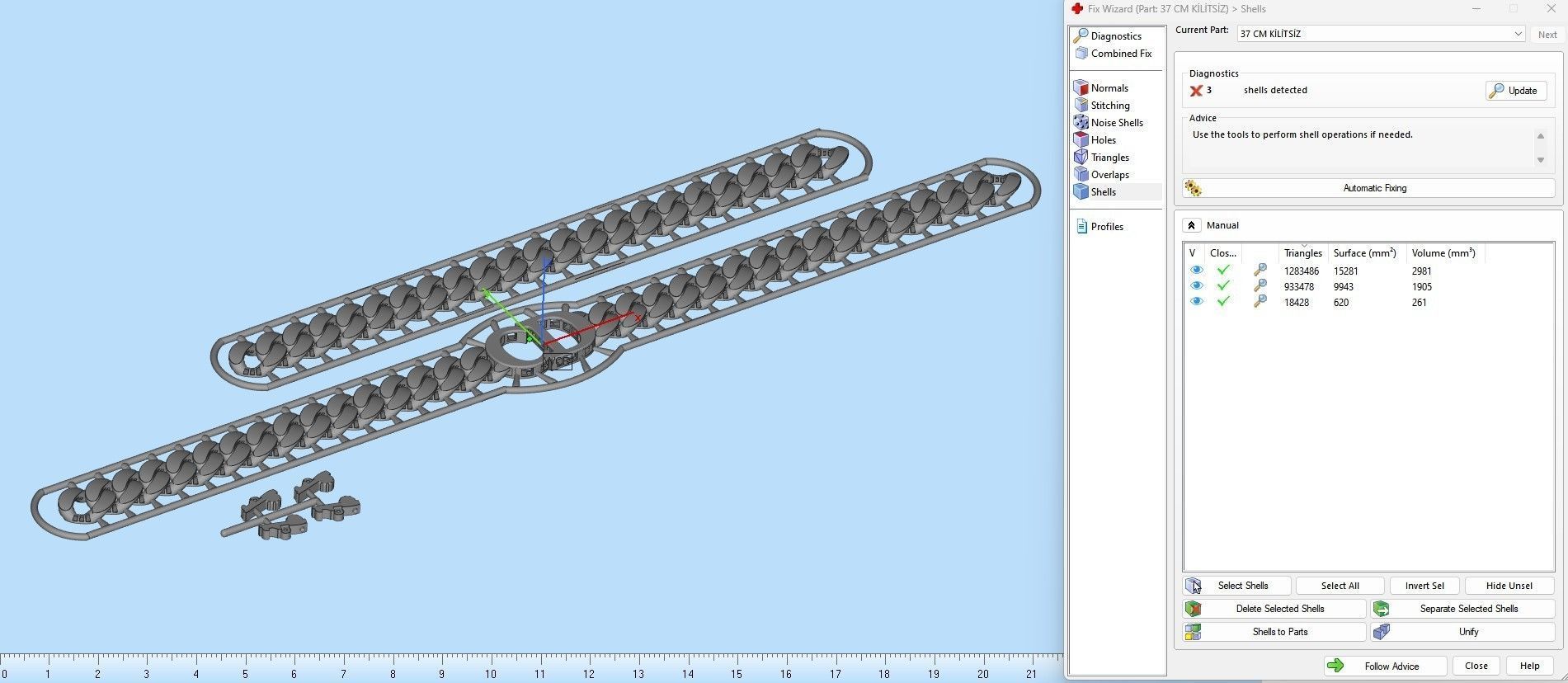Sort by the Closed column header
The image size is (1568, 683).
pyautogui.click(x=1223, y=253)
